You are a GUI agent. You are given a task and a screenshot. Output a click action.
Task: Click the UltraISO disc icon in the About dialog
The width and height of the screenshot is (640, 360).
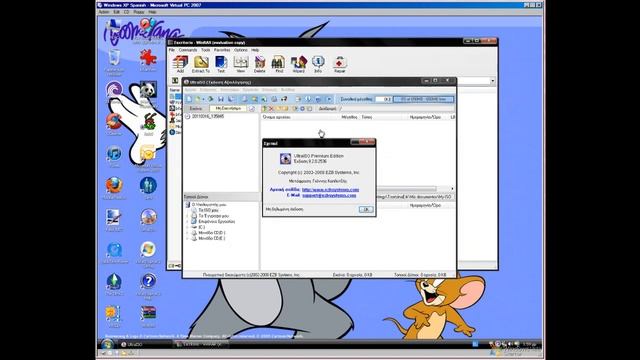click(285, 158)
